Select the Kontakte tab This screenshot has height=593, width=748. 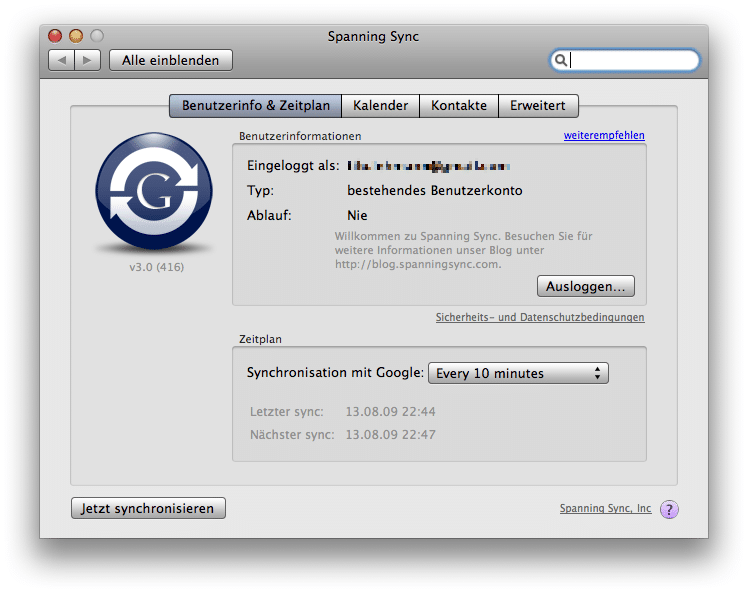(x=459, y=105)
